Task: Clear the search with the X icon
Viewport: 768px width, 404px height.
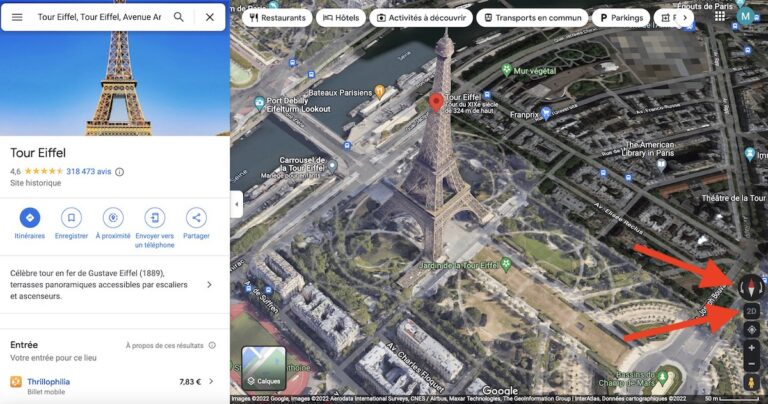Action: pos(210,17)
